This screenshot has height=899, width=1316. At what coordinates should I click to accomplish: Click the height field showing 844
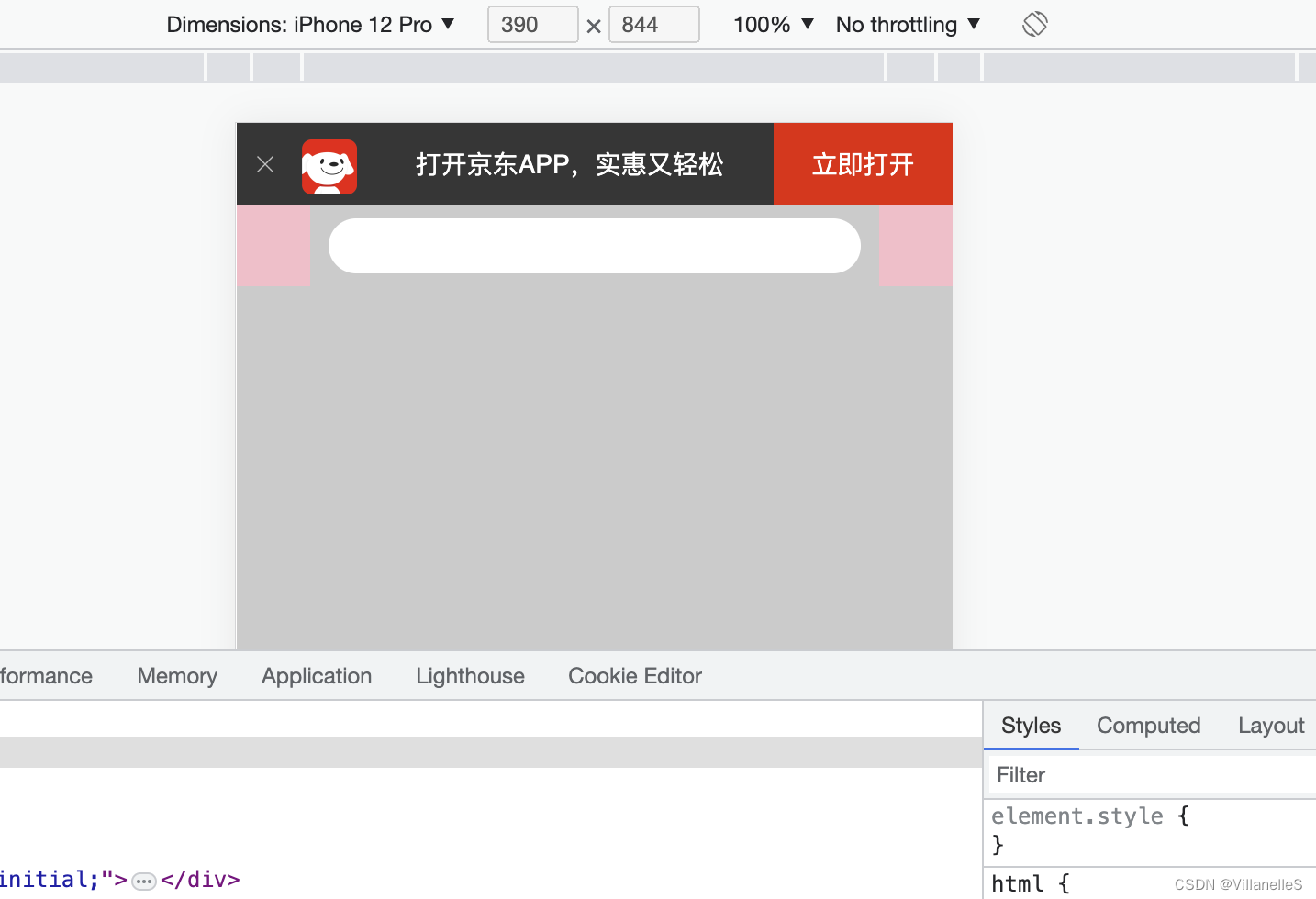[x=653, y=25]
